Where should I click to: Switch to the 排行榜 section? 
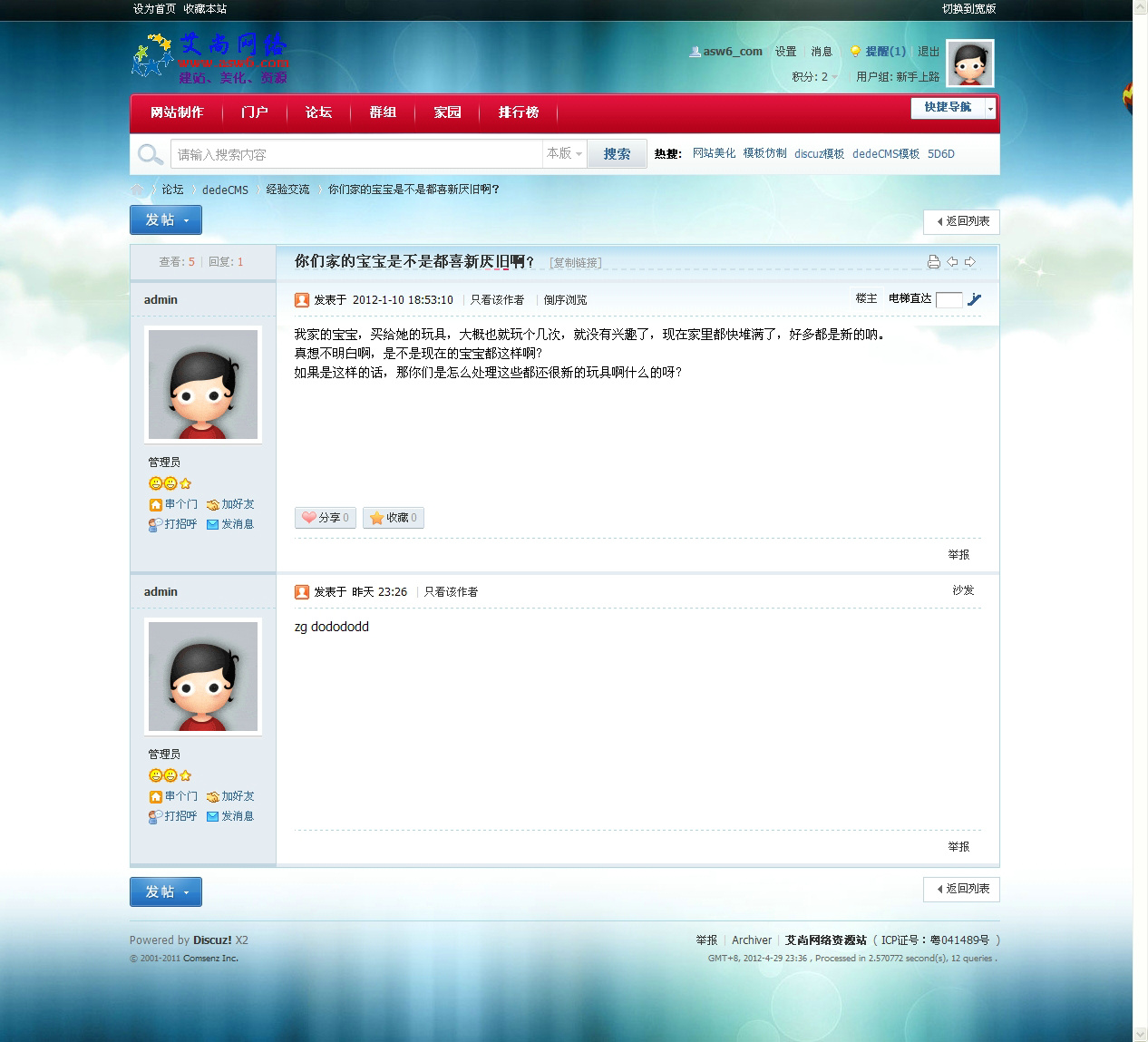click(519, 113)
